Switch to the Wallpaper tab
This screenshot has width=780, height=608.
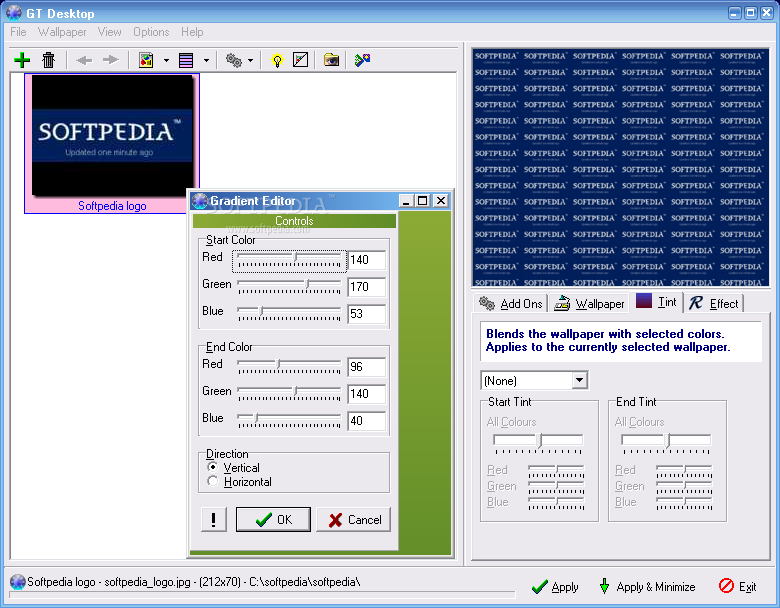pyautogui.click(x=589, y=304)
